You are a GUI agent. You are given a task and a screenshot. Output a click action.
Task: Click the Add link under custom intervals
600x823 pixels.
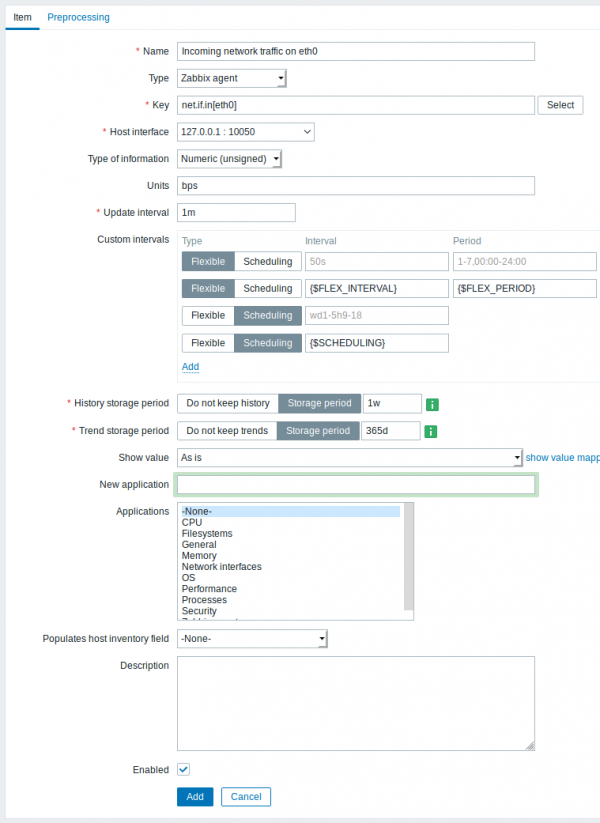point(190,367)
